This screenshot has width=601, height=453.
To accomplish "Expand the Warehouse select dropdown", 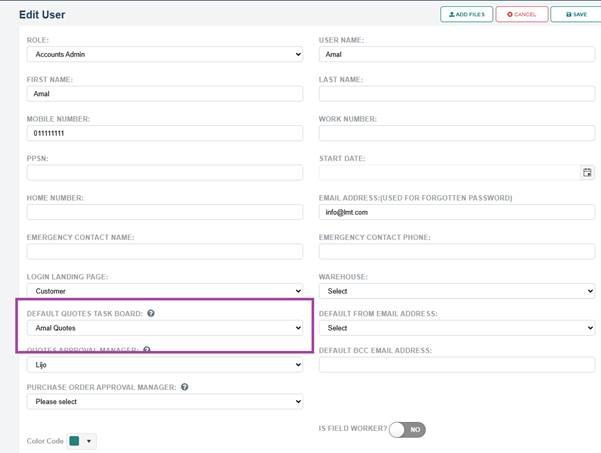I will [x=456, y=291].
